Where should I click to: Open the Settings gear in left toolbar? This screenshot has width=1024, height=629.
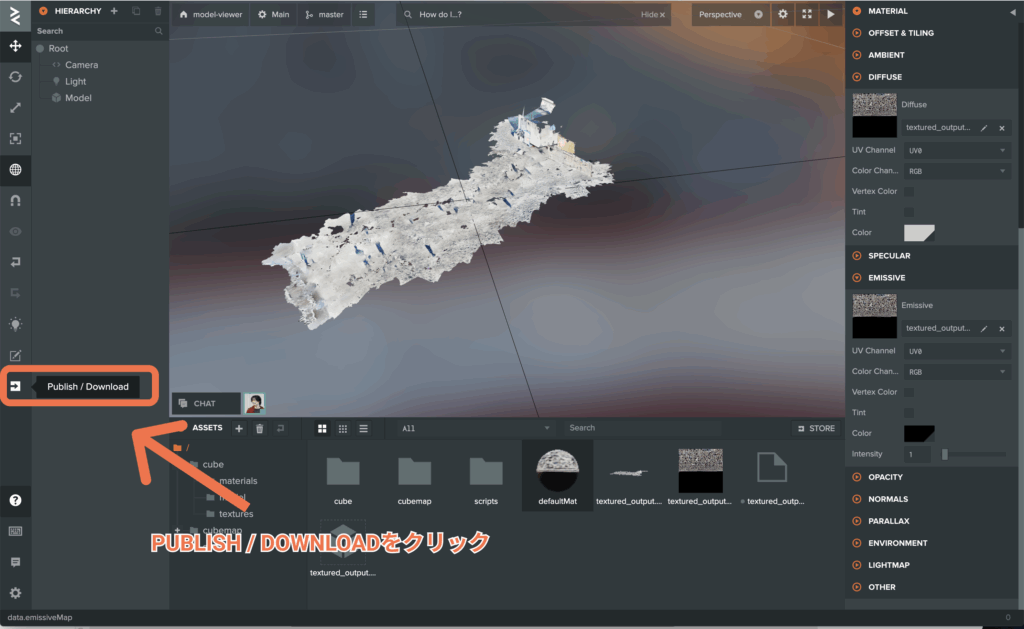point(15,593)
